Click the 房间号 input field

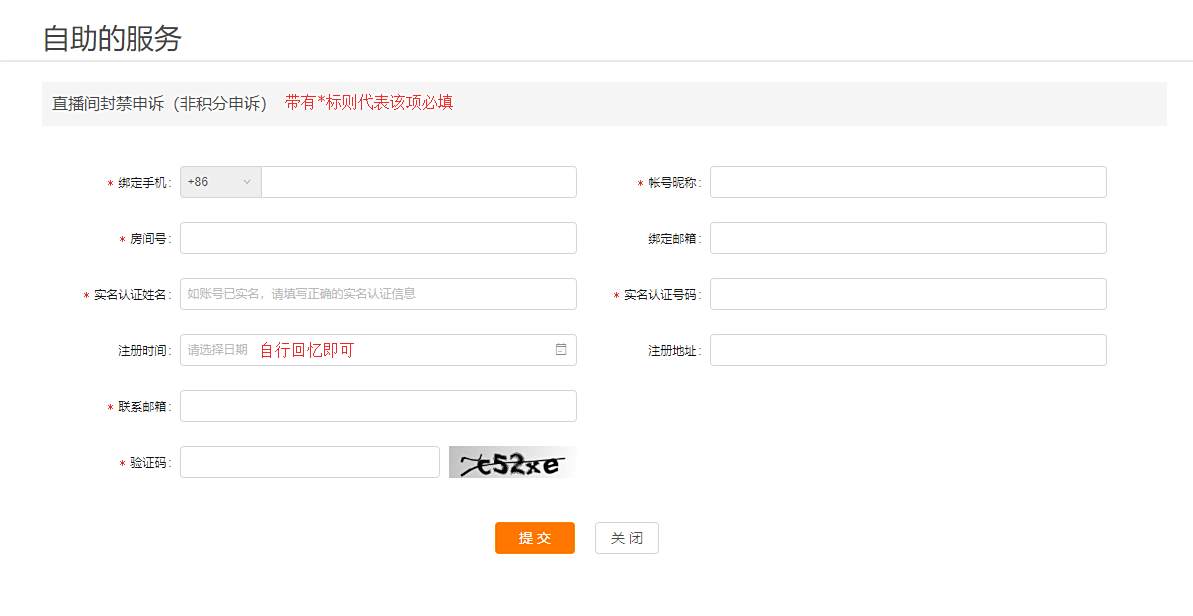[378, 238]
